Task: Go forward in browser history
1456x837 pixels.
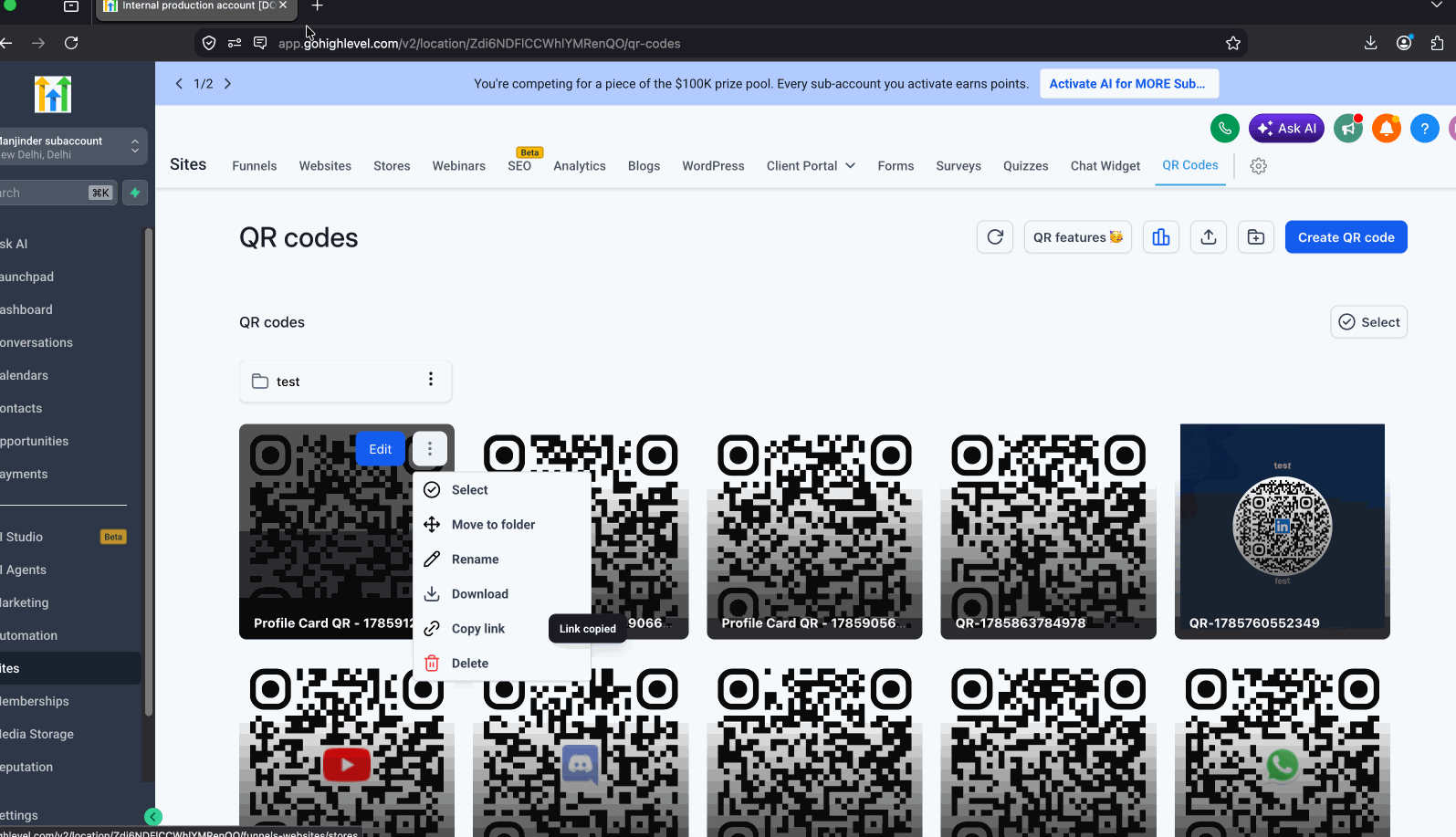Action: tap(38, 43)
